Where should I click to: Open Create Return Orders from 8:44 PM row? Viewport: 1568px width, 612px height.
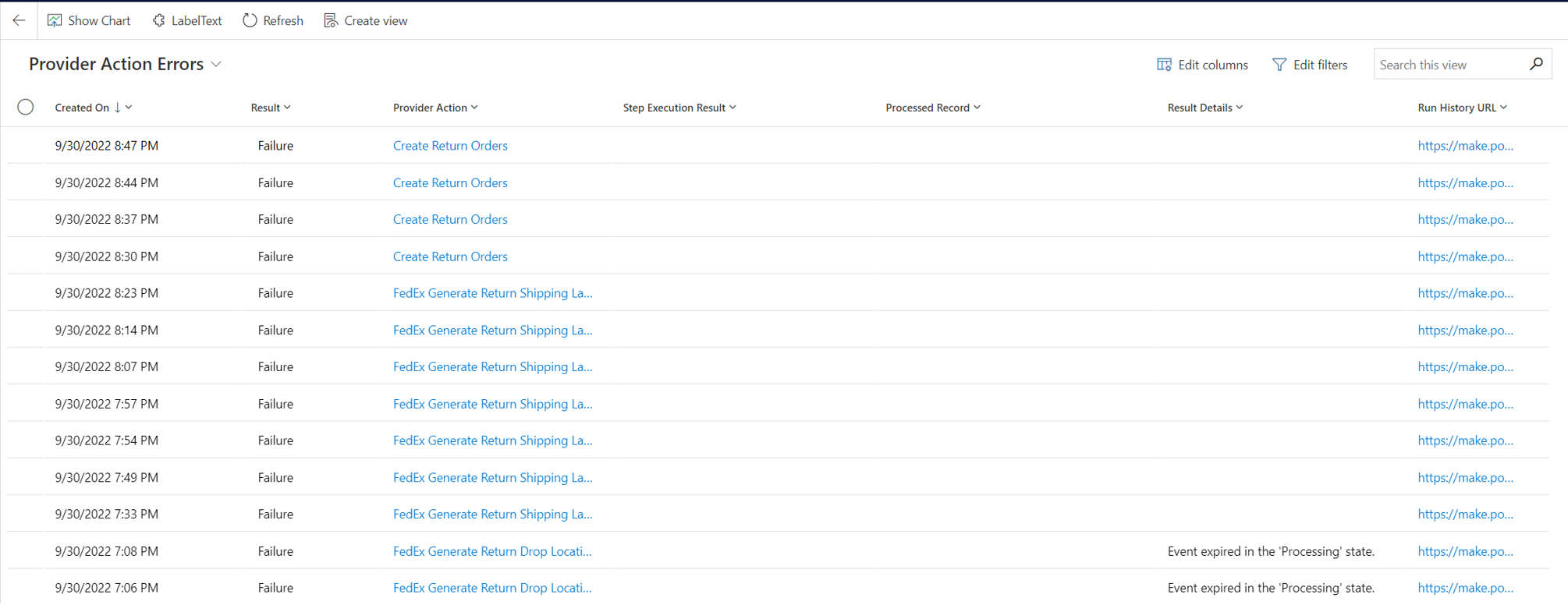pyautogui.click(x=450, y=182)
